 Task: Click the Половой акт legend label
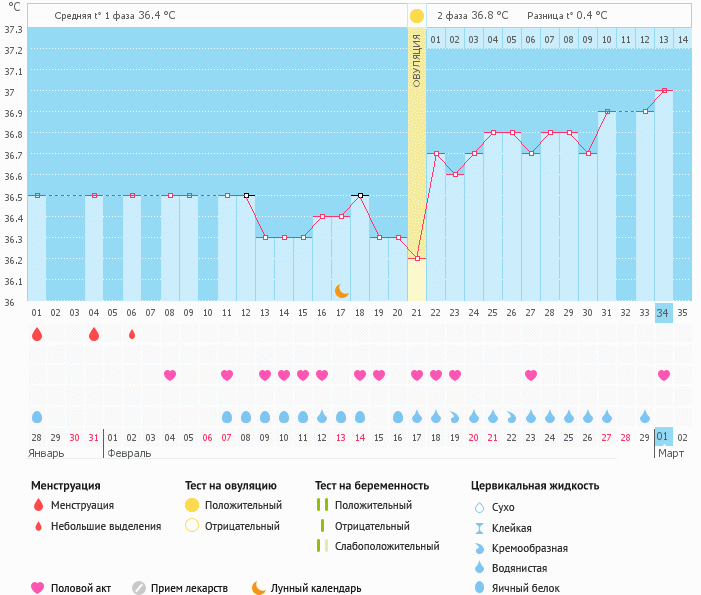click(81, 588)
